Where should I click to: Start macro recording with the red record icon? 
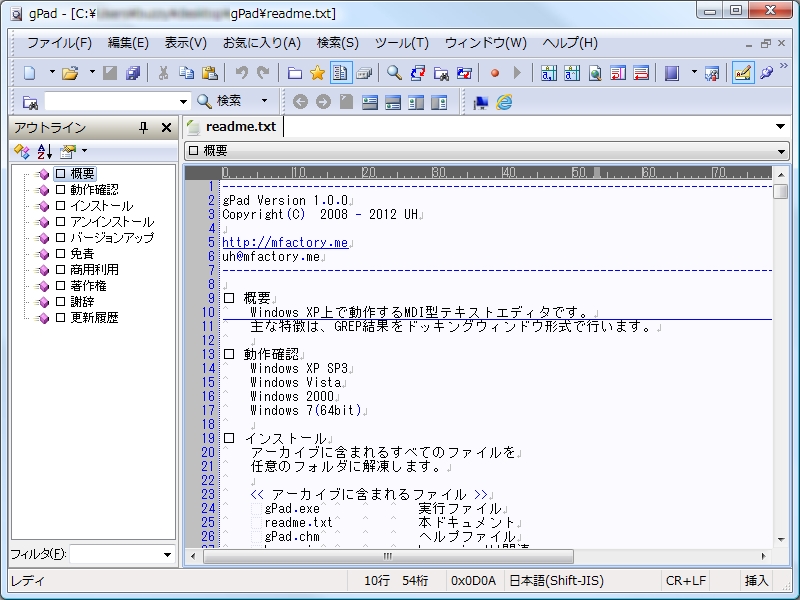(493, 72)
